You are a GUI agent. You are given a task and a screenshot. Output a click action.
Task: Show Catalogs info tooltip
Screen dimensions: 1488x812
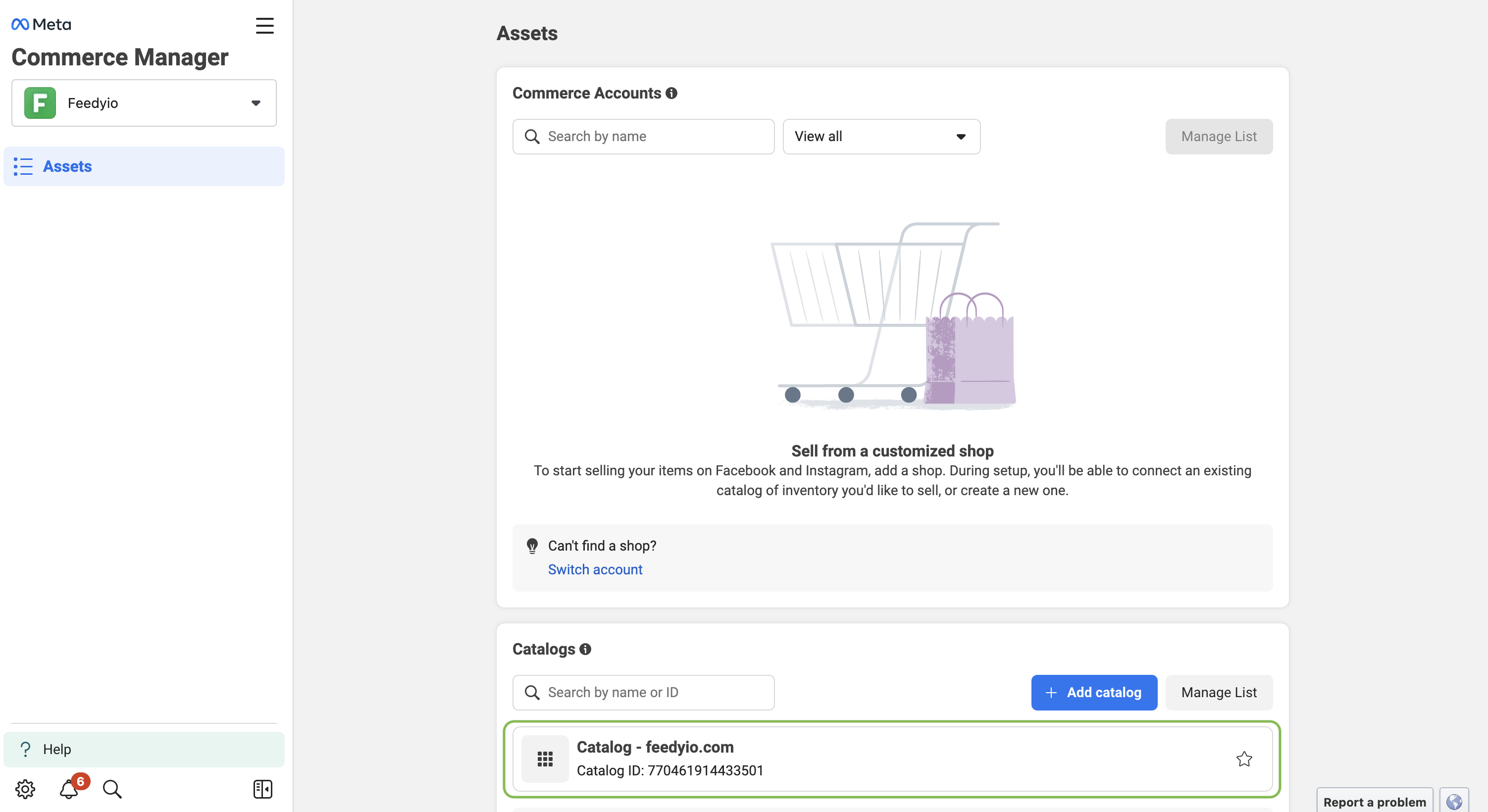(585, 649)
